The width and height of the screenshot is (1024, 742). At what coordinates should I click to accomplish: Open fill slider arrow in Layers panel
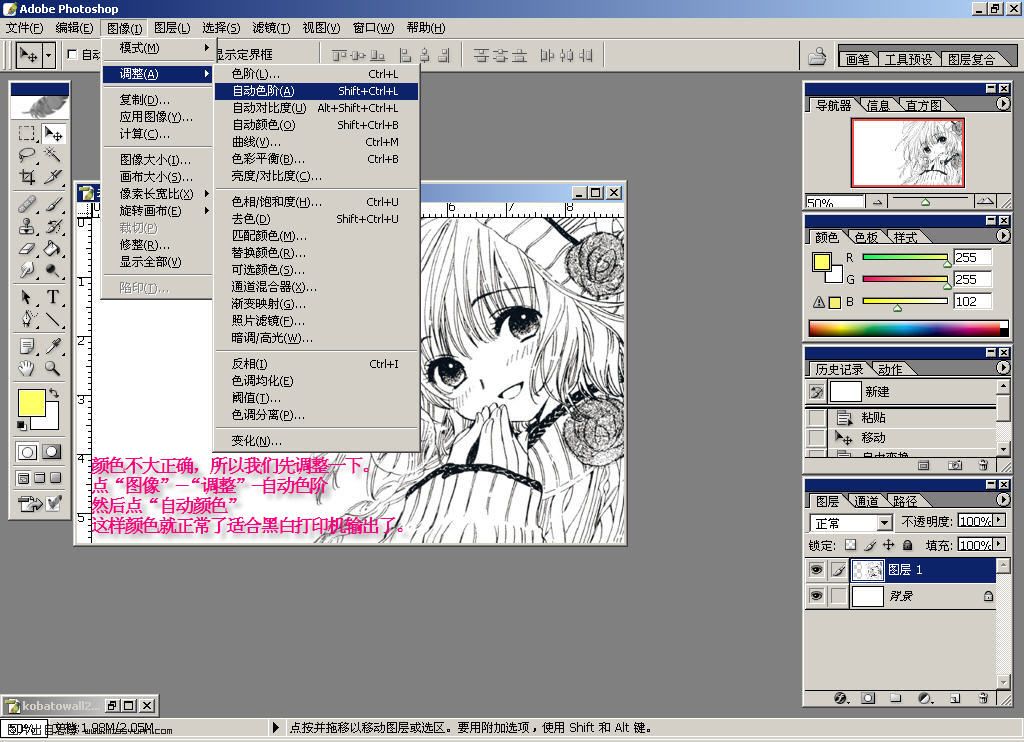[x=999, y=544]
